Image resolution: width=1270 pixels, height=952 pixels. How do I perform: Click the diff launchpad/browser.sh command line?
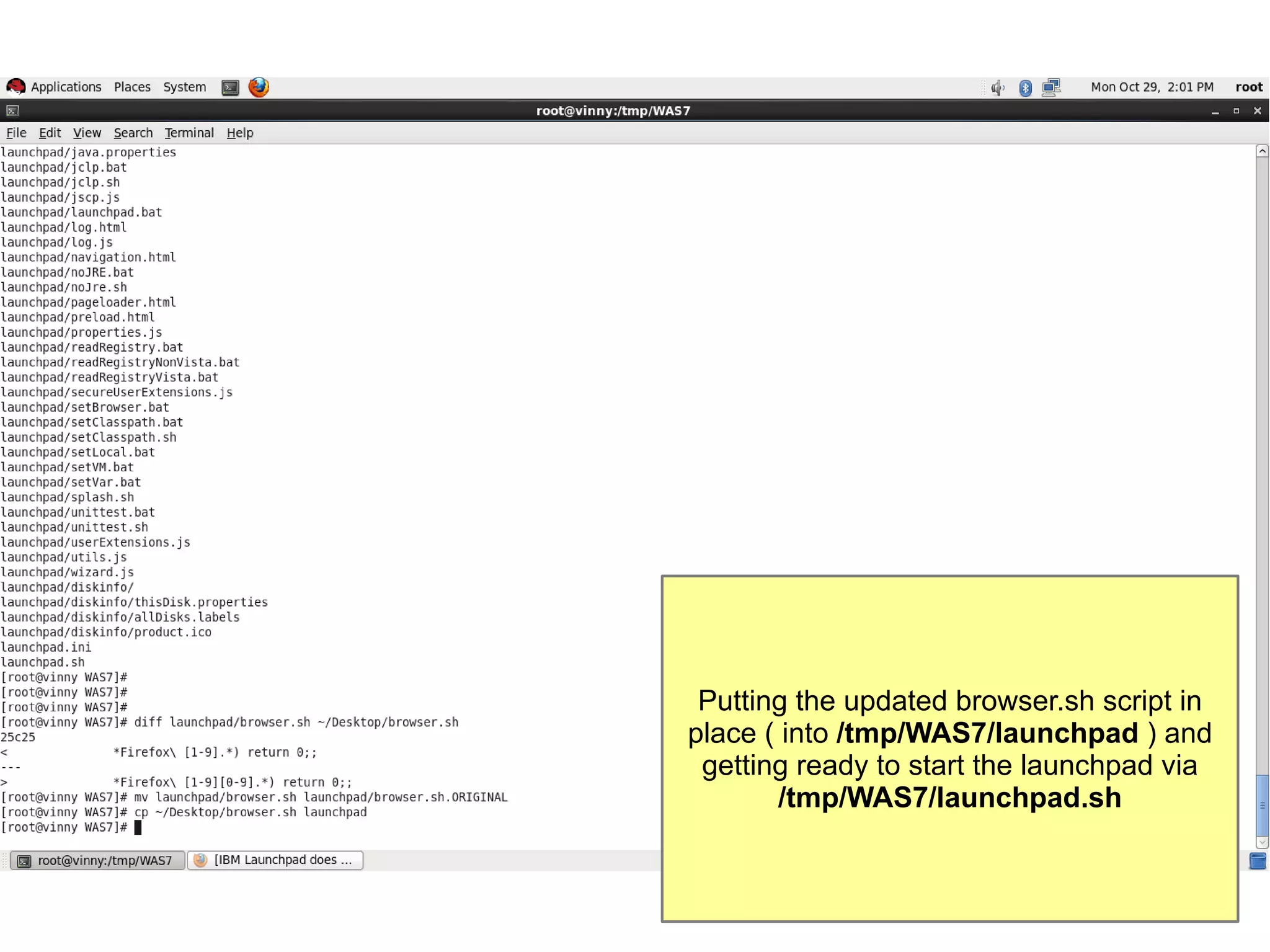(x=229, y=723)
